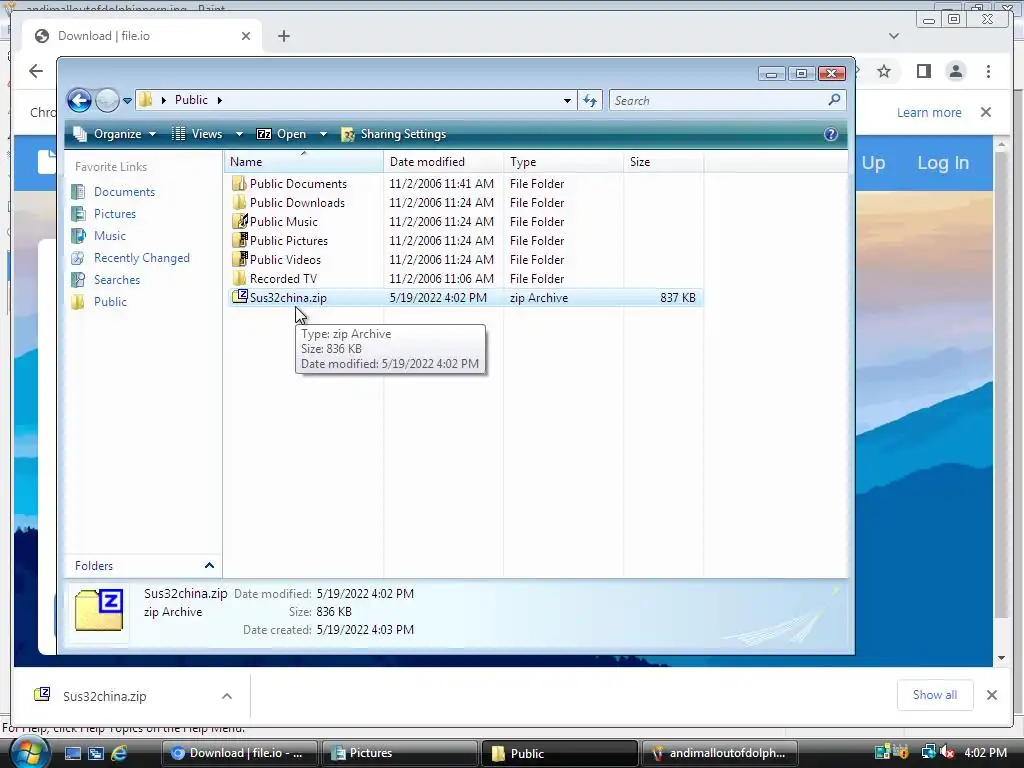Open the Windows Start orb

point(28,752)
